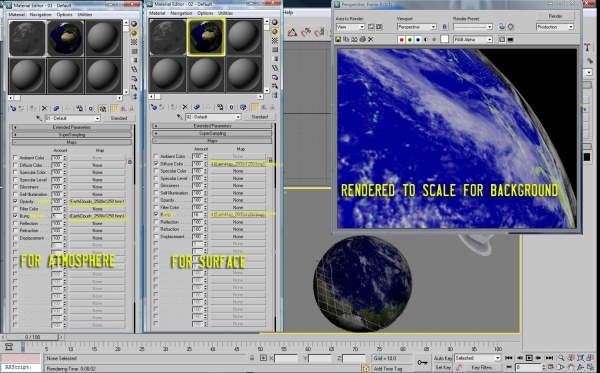Toggle checkered Background icon in Material Editor 01
This screenshot has height=373, width=600.
pyautogui.click(x=134, y=42)
